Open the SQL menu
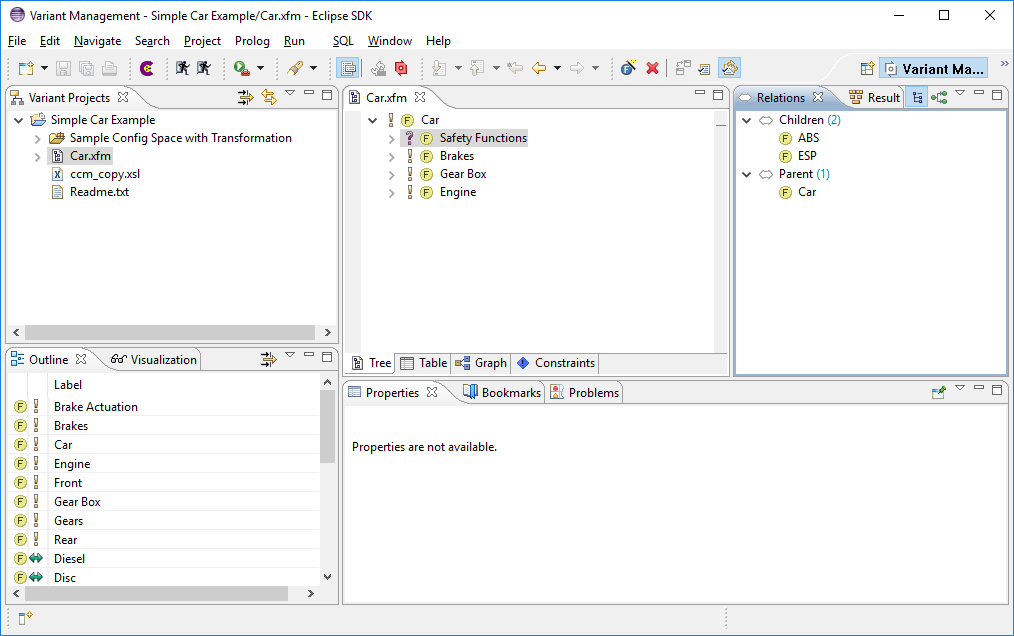 tap(343, 41)
